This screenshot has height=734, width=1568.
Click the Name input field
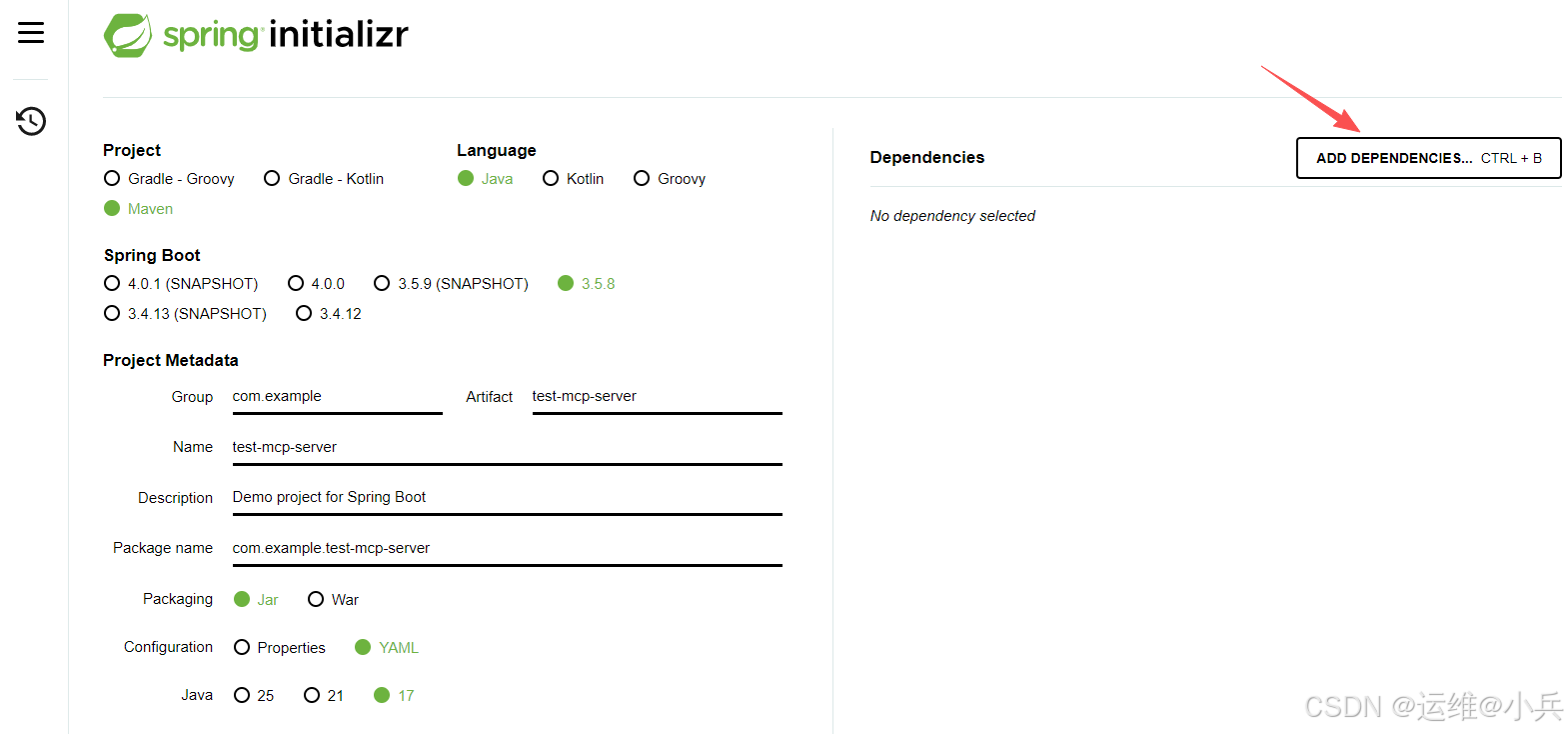tap(507, 448)
